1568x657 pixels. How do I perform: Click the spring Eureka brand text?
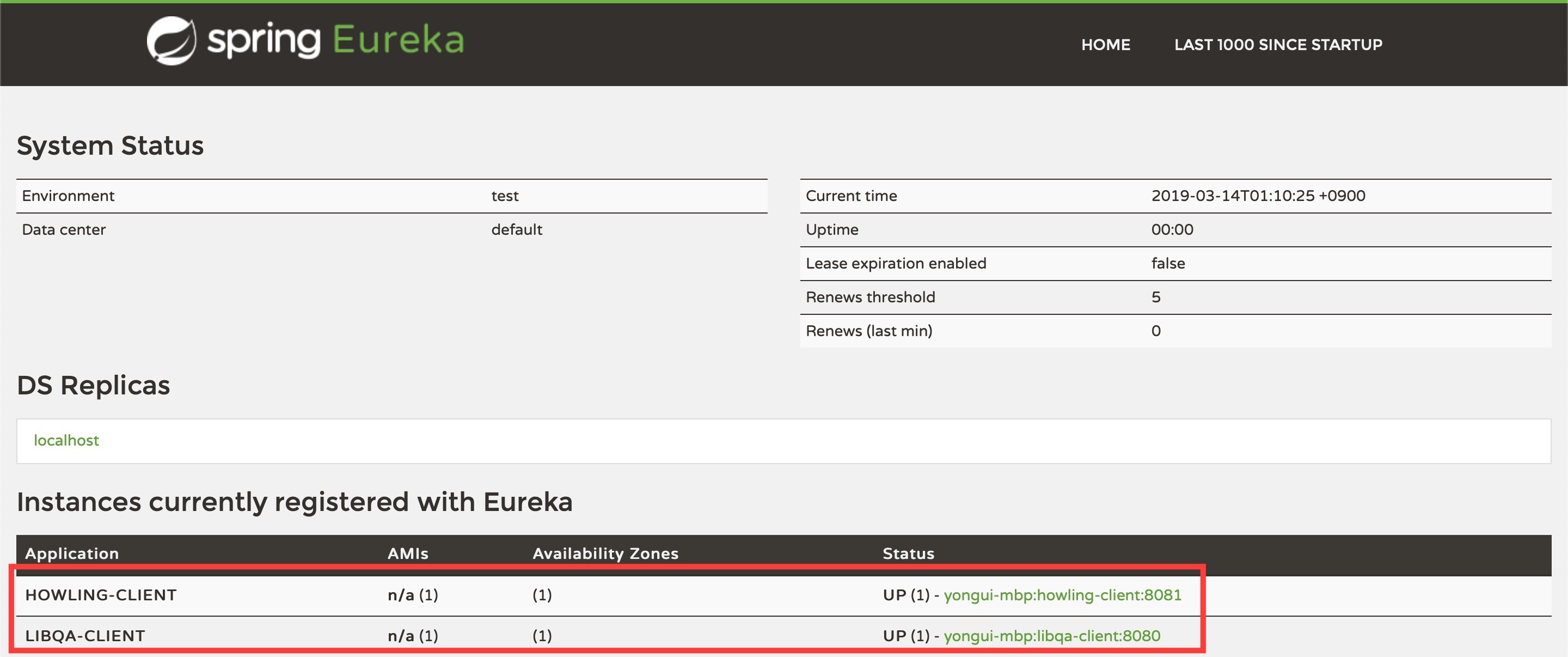(336, 41)
